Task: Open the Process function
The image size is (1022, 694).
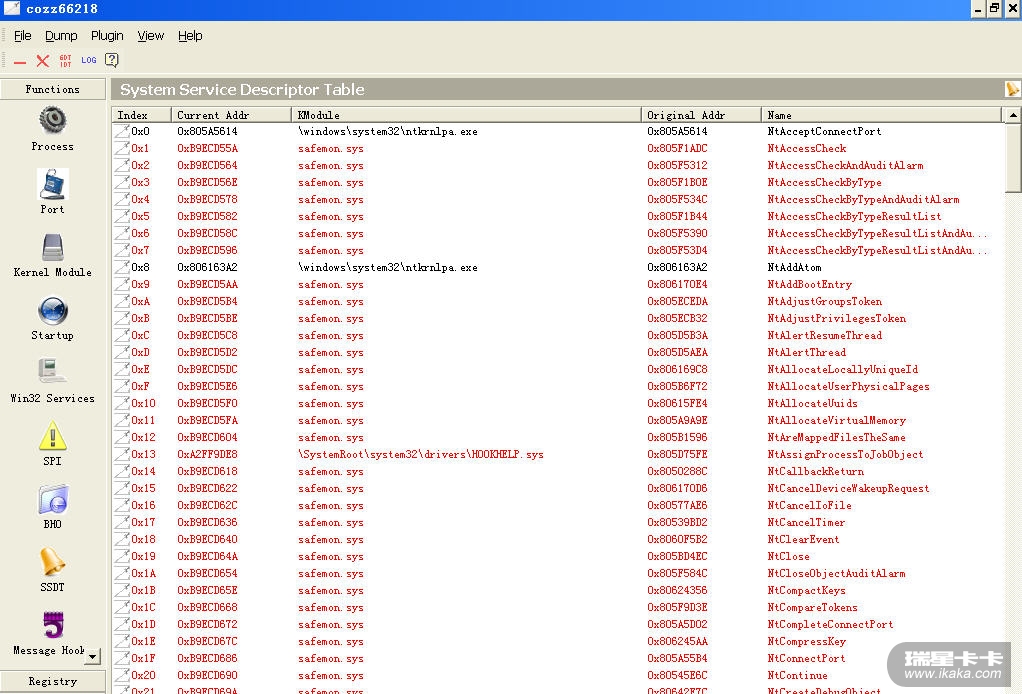Action: [52, 122]
